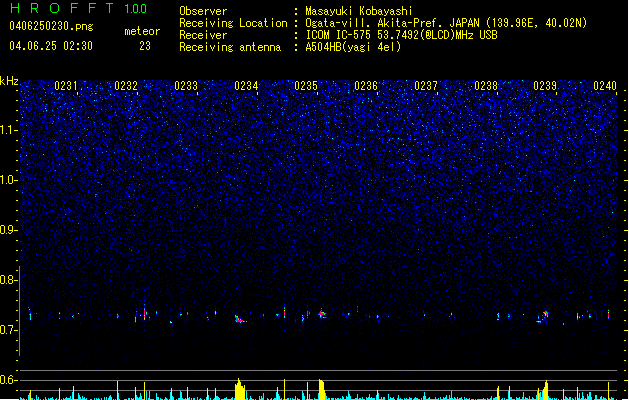Click the yellow power peak below 0235 echo
629x400 pixels.
pyautogui.click(x=321, y=389)
